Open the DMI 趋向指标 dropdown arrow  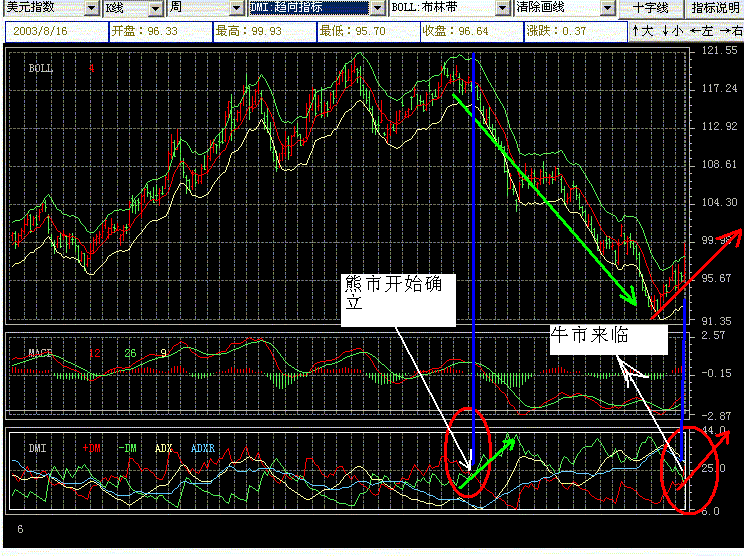(377, 8)
